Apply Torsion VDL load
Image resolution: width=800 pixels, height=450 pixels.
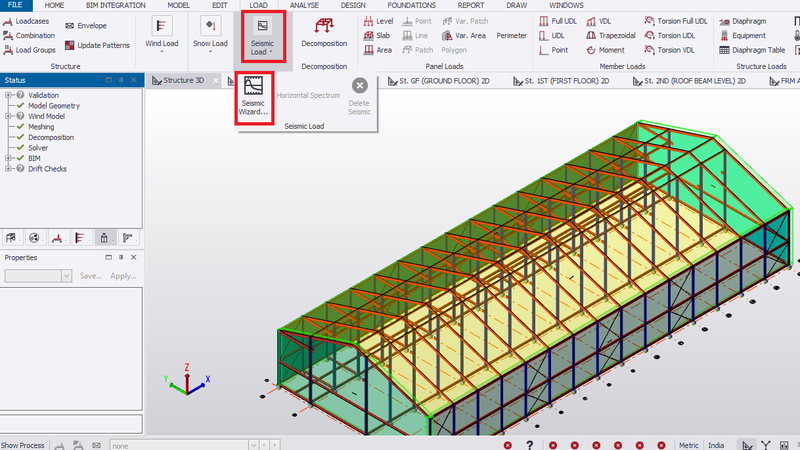point(669,50)
